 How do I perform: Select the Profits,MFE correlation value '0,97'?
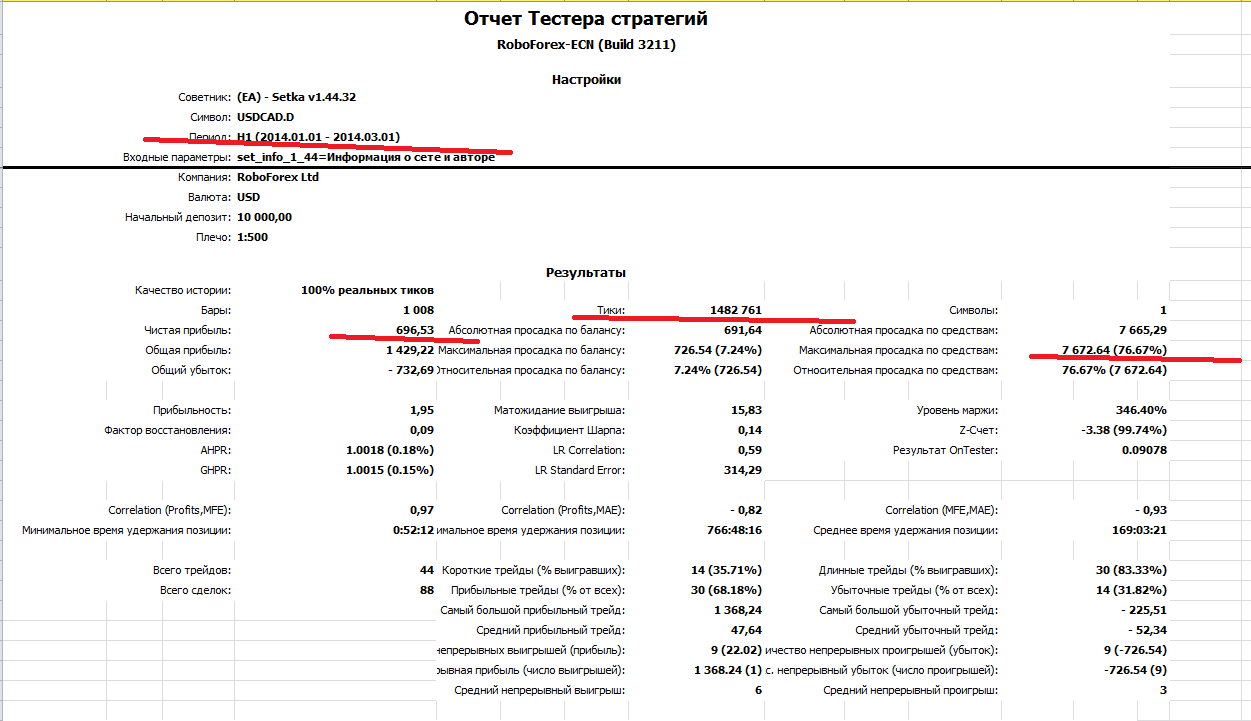click(422, 510)
